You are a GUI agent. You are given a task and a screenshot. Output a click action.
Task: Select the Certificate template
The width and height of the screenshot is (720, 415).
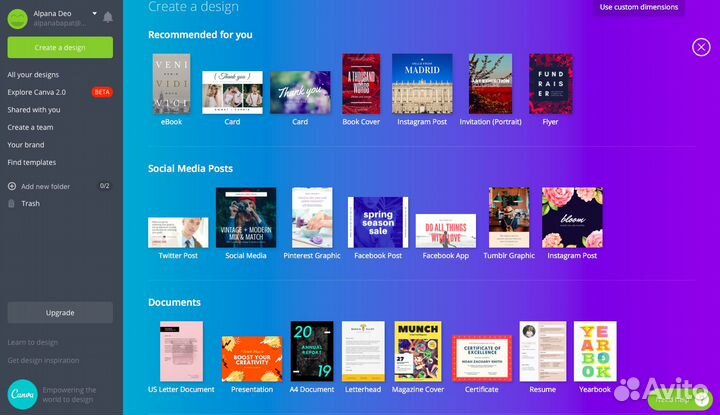point(482,359)
